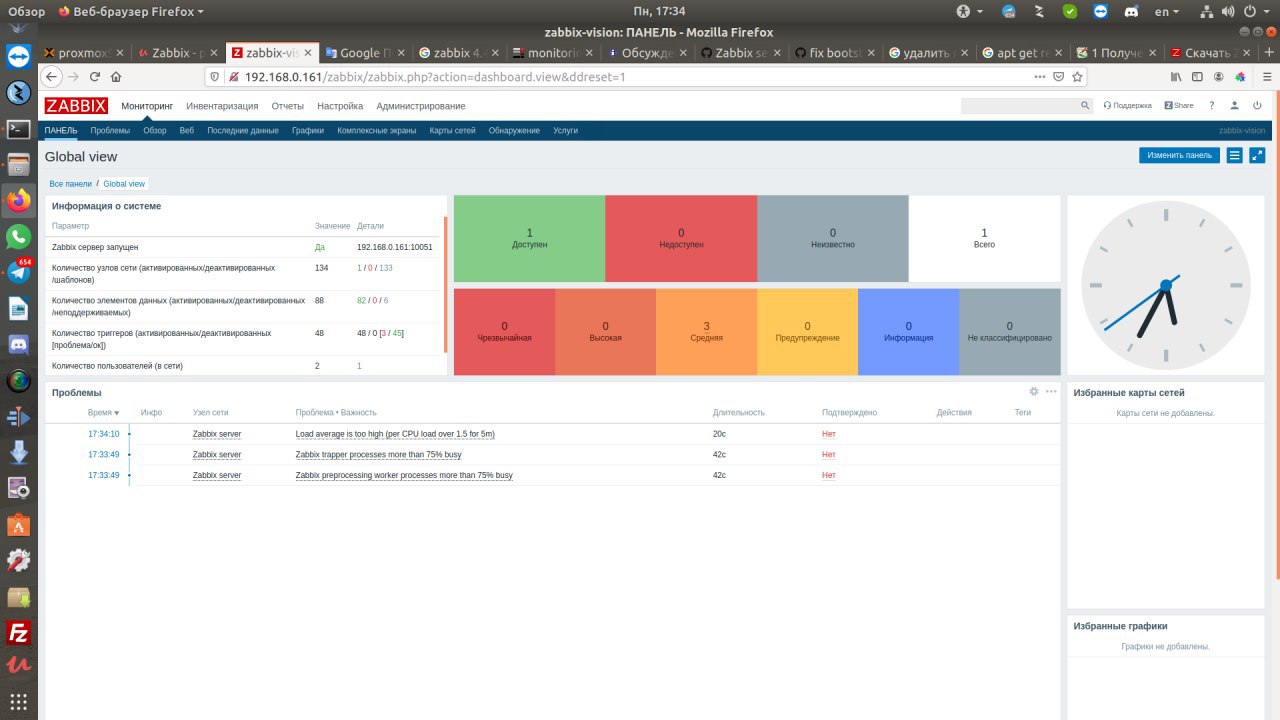This screenshot has height=720, width=1280.
Task: Close the active zabbix-vision browser tab
Action: [308, 53]
